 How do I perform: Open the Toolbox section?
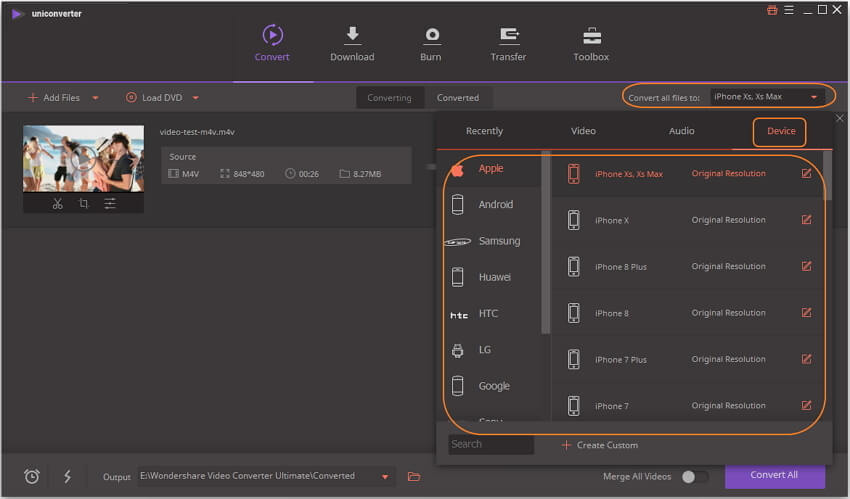591,43
